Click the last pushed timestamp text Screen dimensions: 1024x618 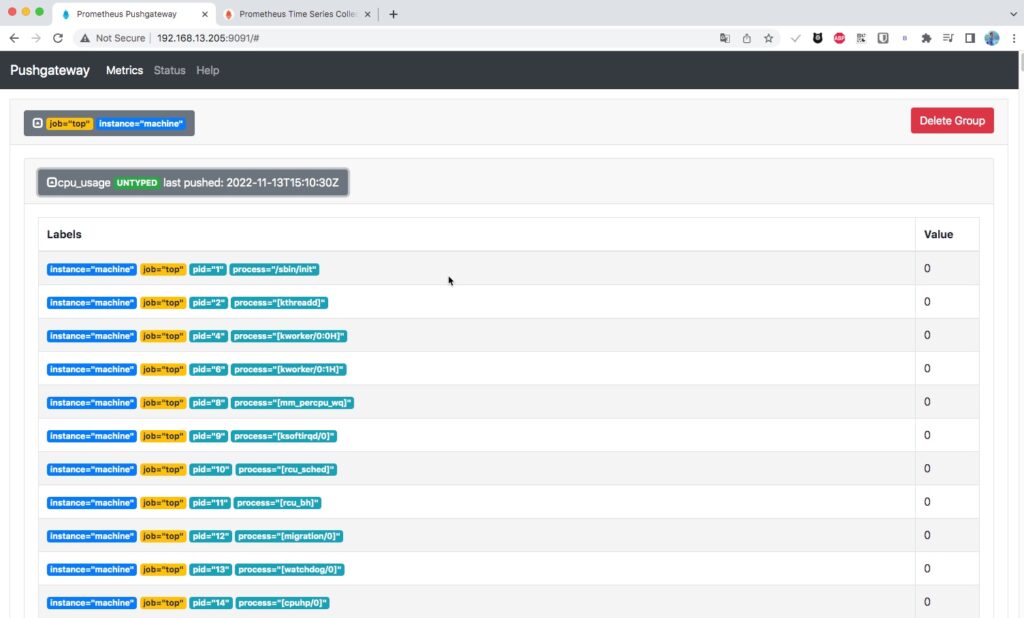tap(251, 182)
